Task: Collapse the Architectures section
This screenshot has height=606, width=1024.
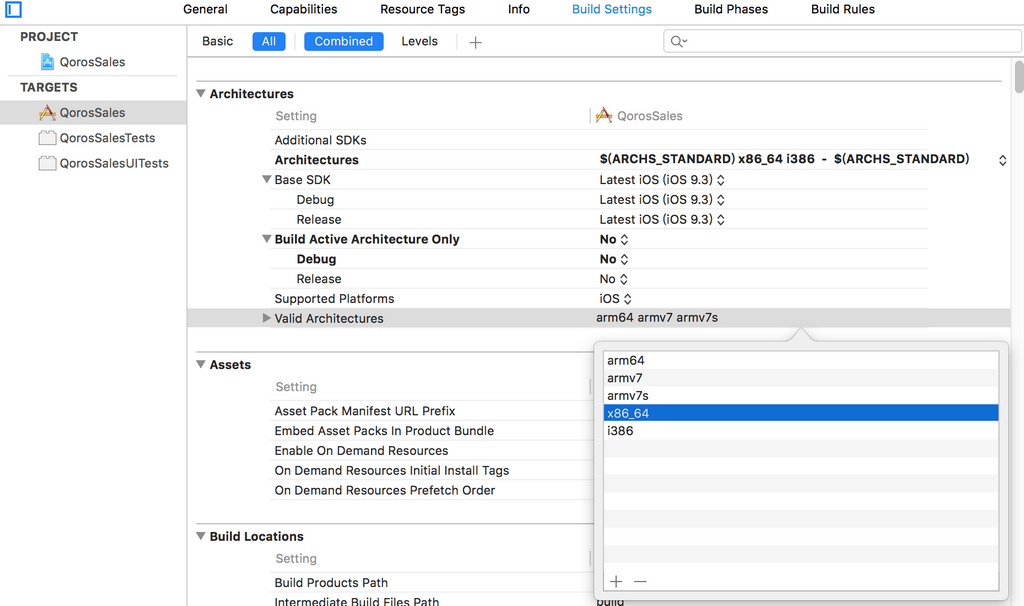Action: coord(201,93)
